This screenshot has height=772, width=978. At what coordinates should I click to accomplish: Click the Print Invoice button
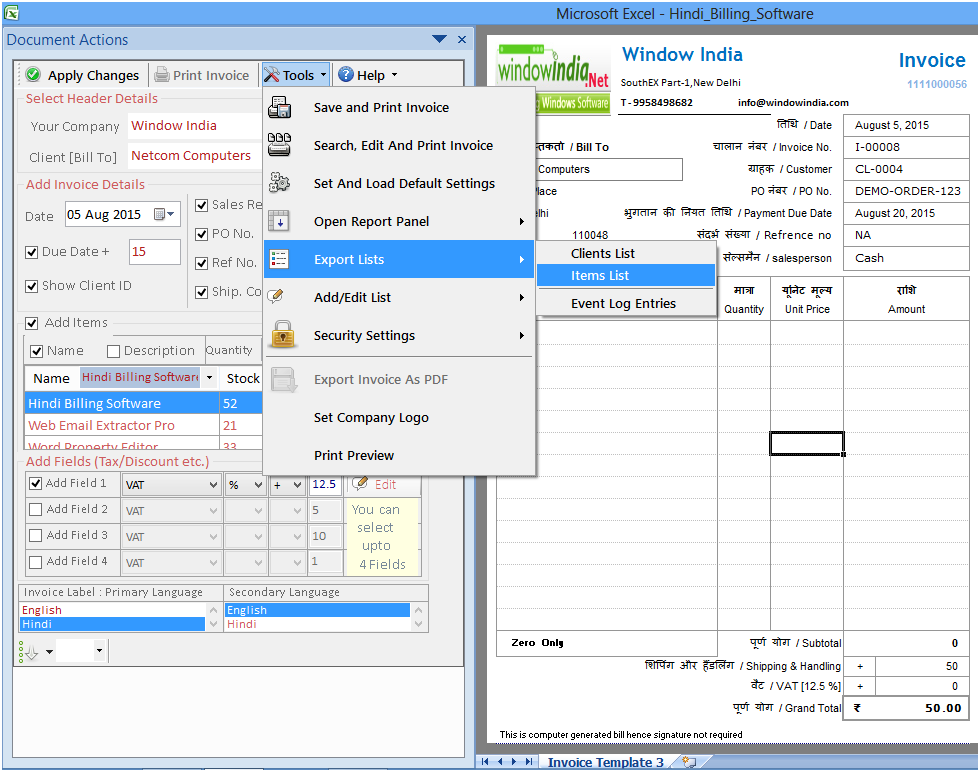(202, 75)
